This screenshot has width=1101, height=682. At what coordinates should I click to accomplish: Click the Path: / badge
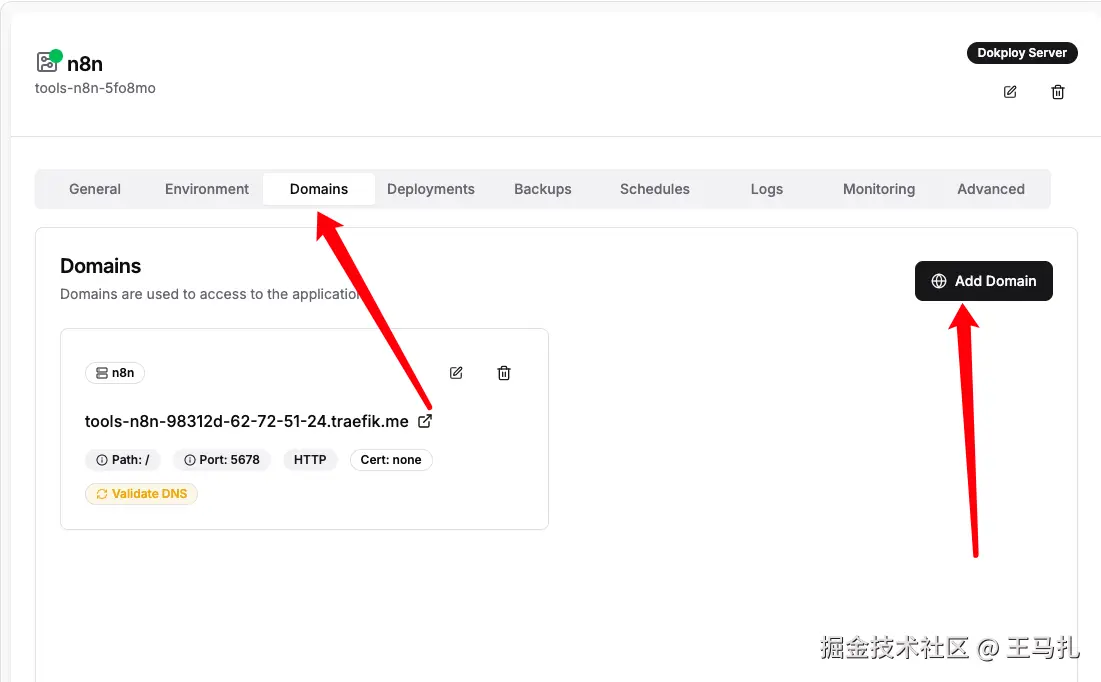tap(123, 460)
